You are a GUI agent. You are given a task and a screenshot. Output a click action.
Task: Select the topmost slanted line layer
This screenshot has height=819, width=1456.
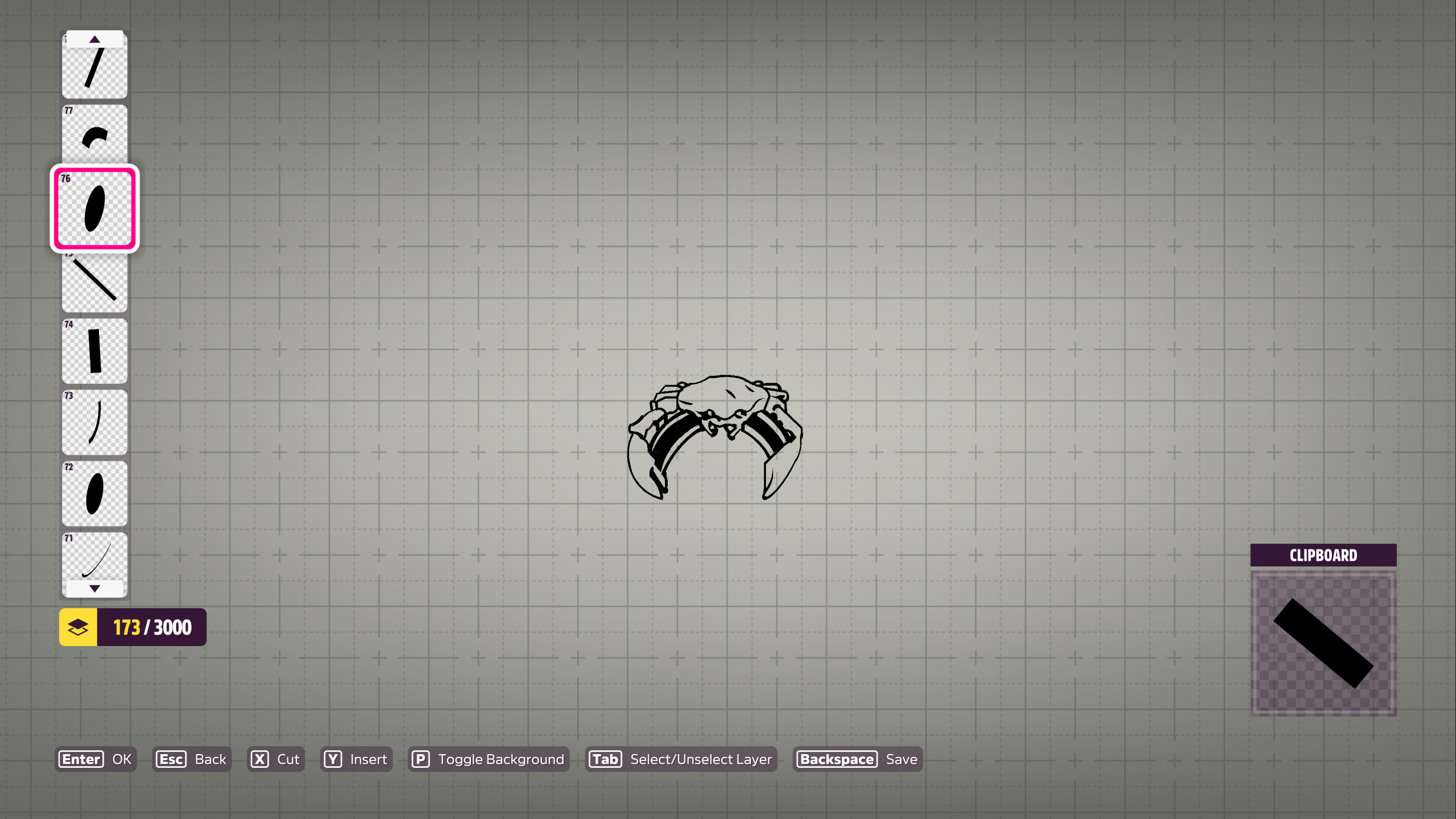(94, 71)
